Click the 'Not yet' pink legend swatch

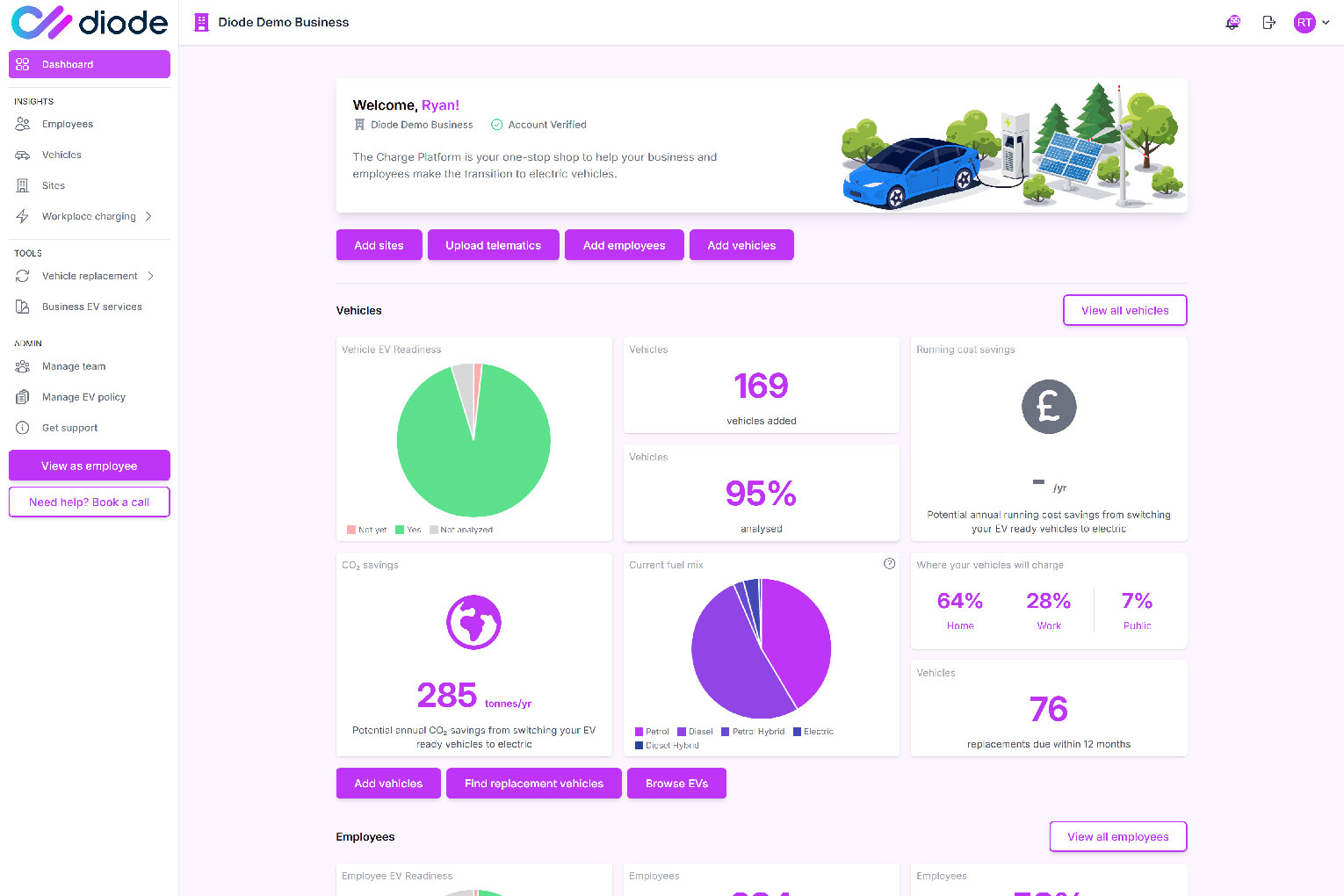(x=351, y=530)
